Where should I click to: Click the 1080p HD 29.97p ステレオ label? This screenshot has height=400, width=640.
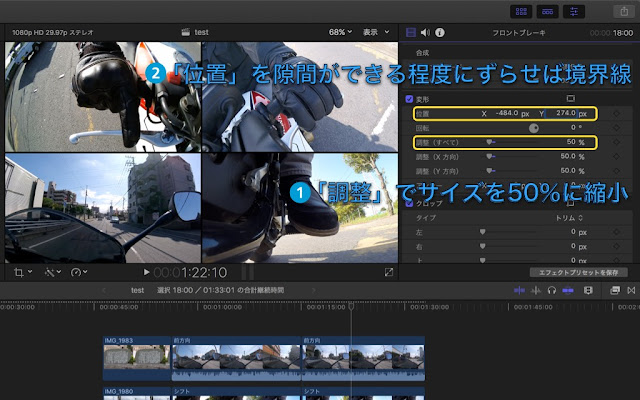click(x=53, y=32)
